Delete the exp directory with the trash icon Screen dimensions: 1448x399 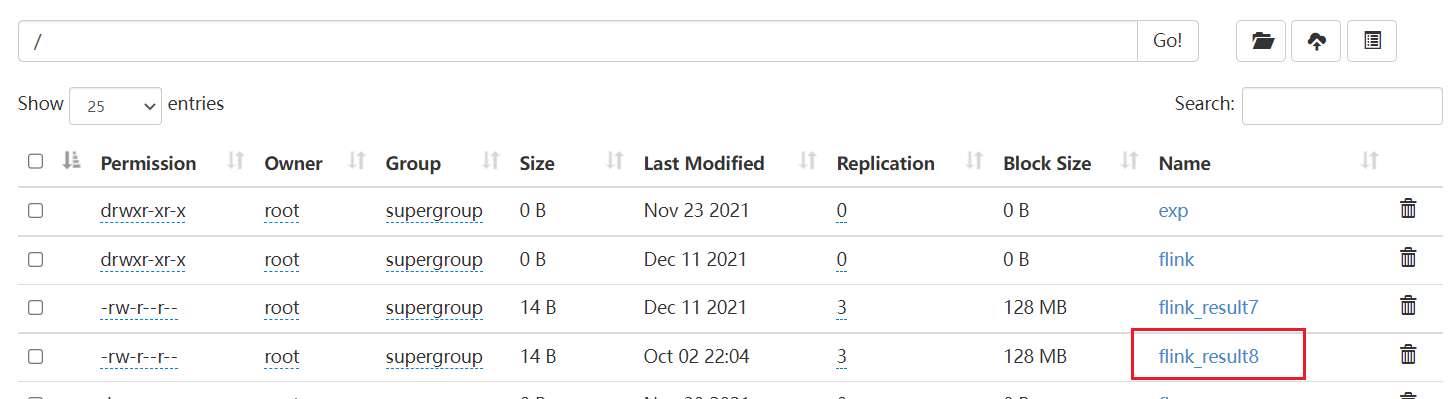click(1408, 209)
